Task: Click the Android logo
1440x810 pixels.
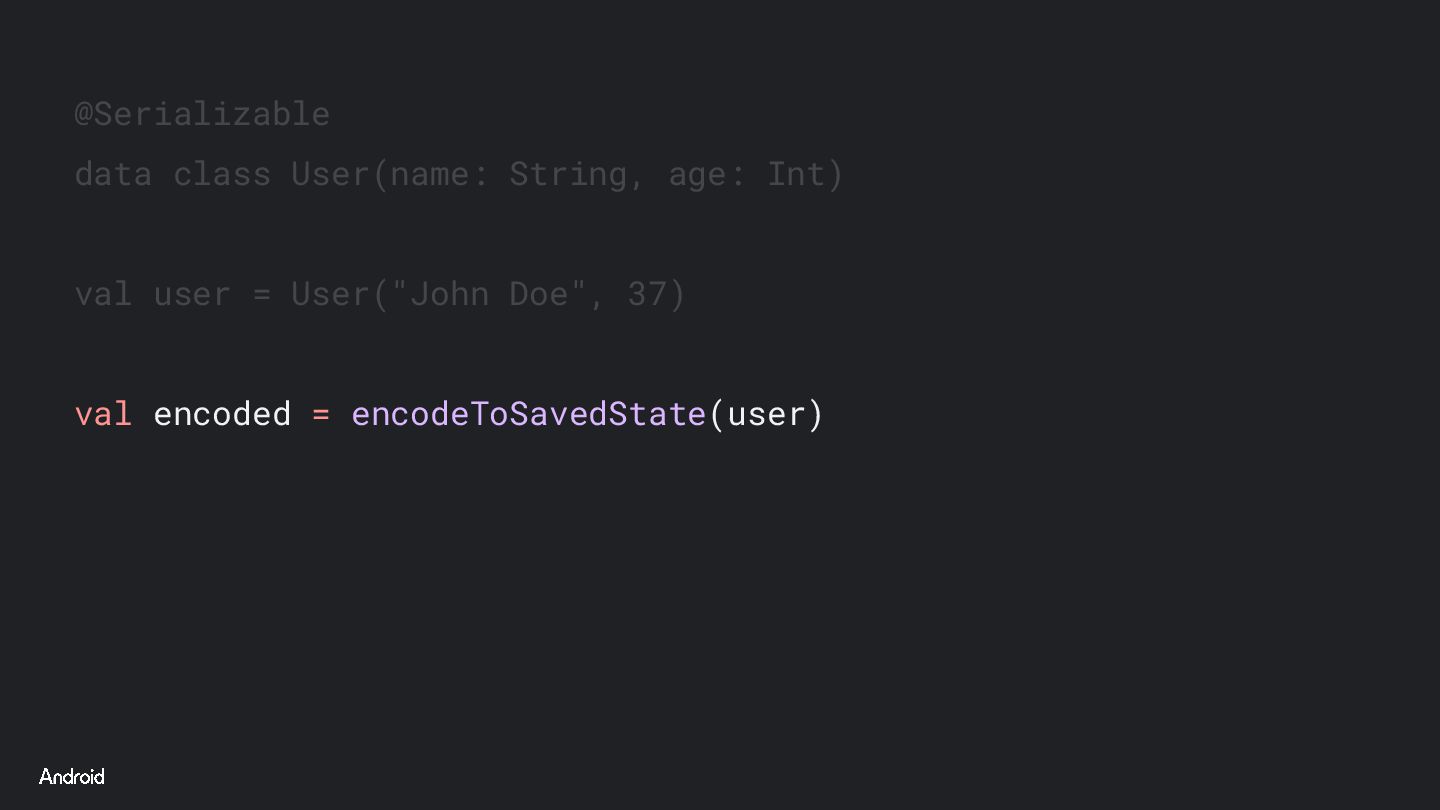Action: coord(71,777)
